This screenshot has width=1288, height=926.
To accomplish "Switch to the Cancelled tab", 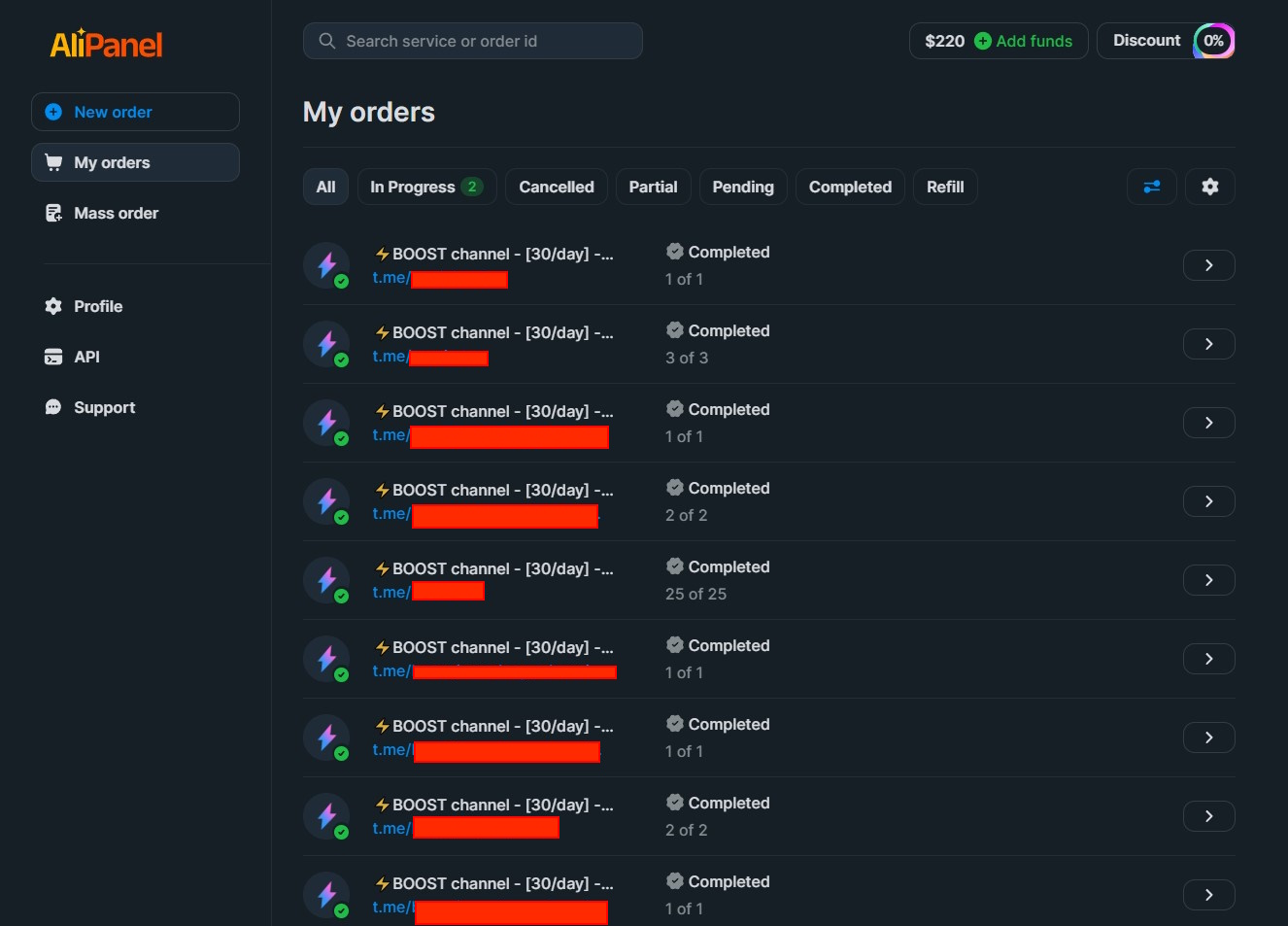I will 556,187.
